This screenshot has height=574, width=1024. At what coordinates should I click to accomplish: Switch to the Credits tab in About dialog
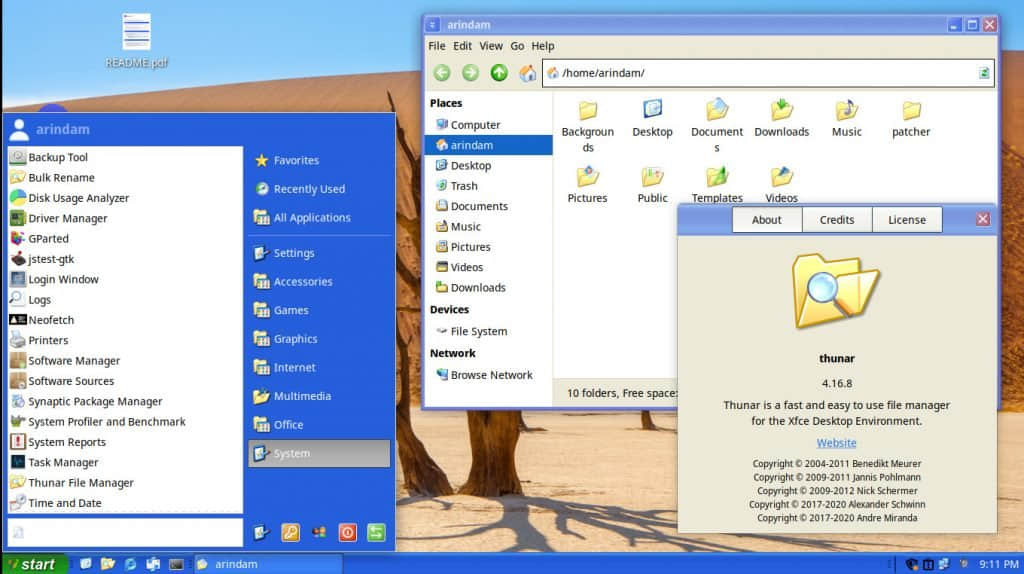(x=837, y=219)
